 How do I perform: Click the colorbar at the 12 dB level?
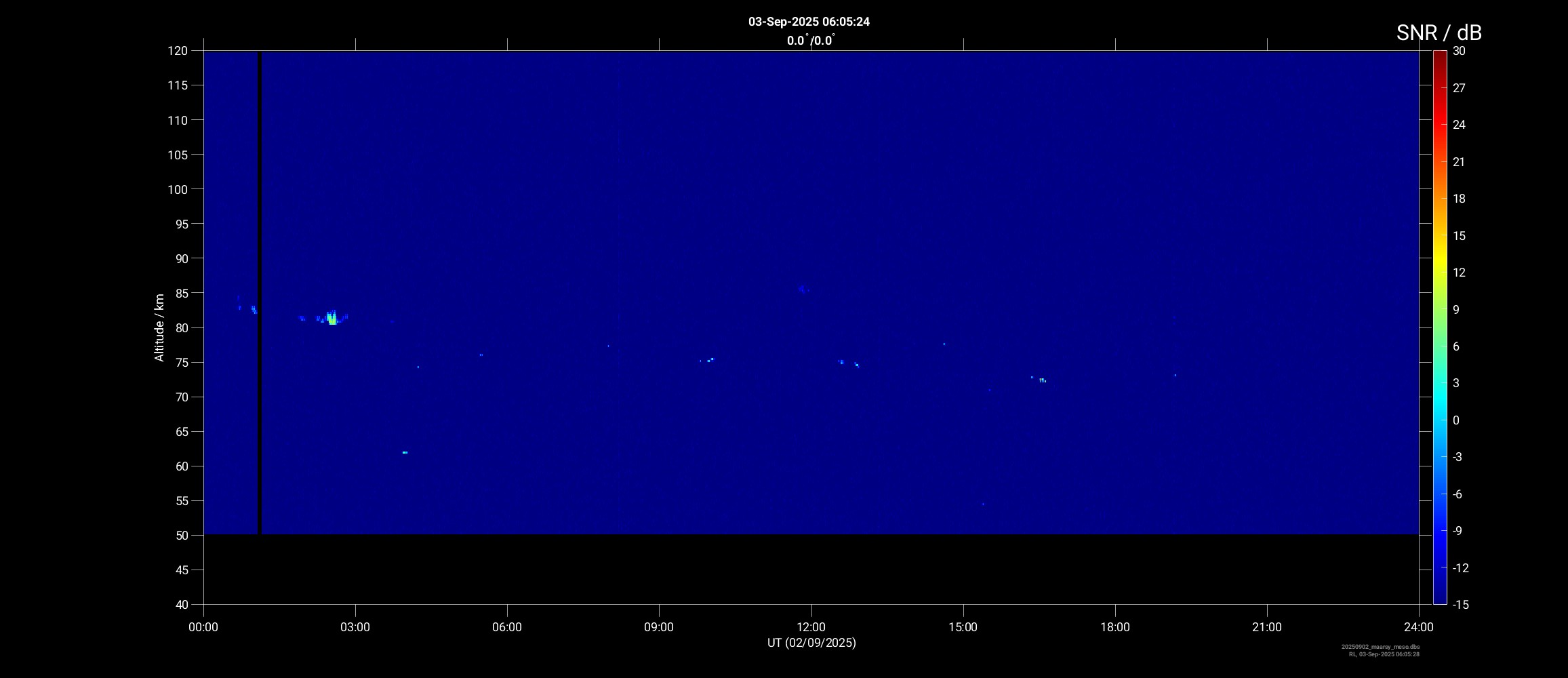[x=1440, y=273]
